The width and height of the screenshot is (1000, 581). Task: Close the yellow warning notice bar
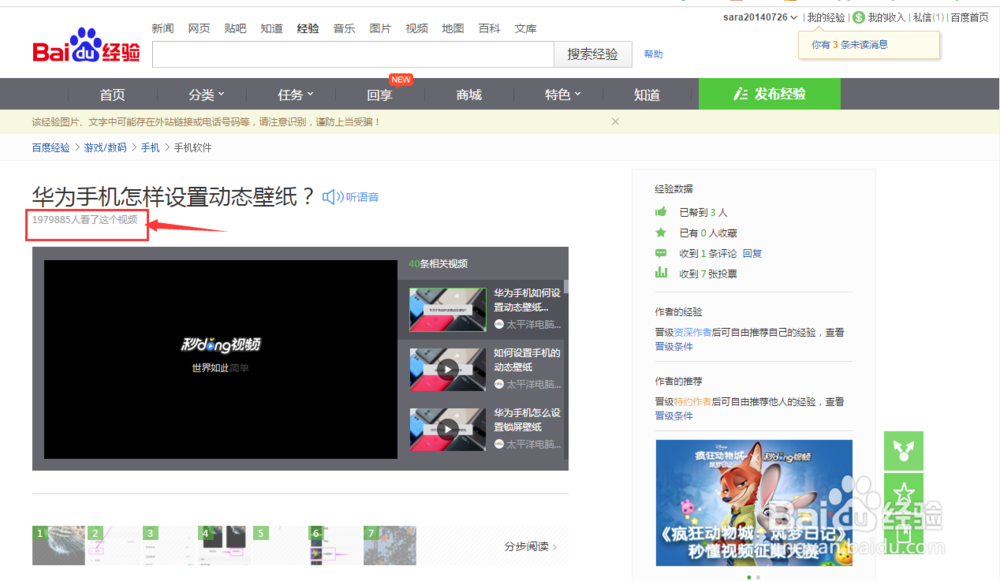pyautogui.click(x=615, y=122)
